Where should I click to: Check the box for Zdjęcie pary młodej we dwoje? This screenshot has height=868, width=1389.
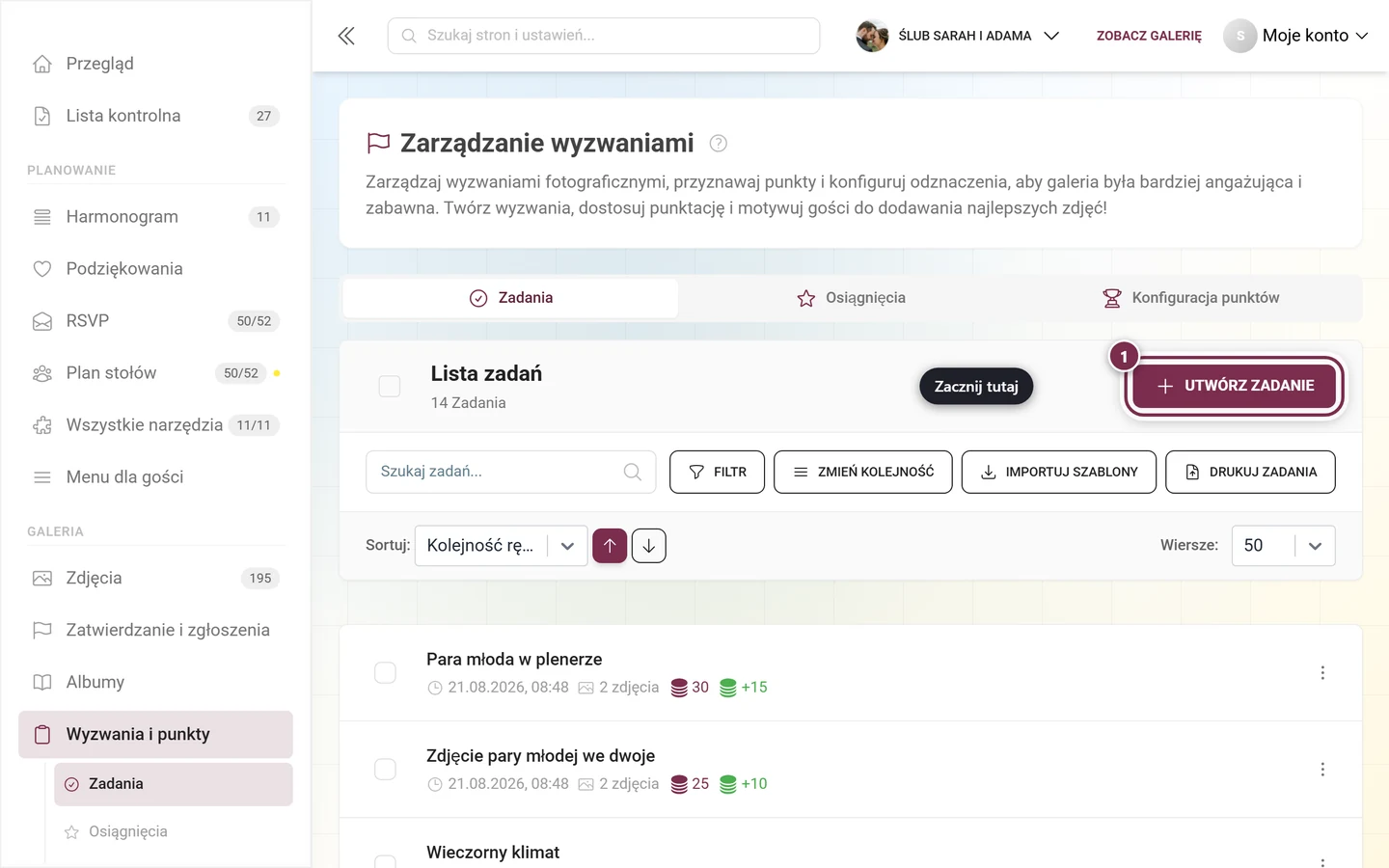385,769
